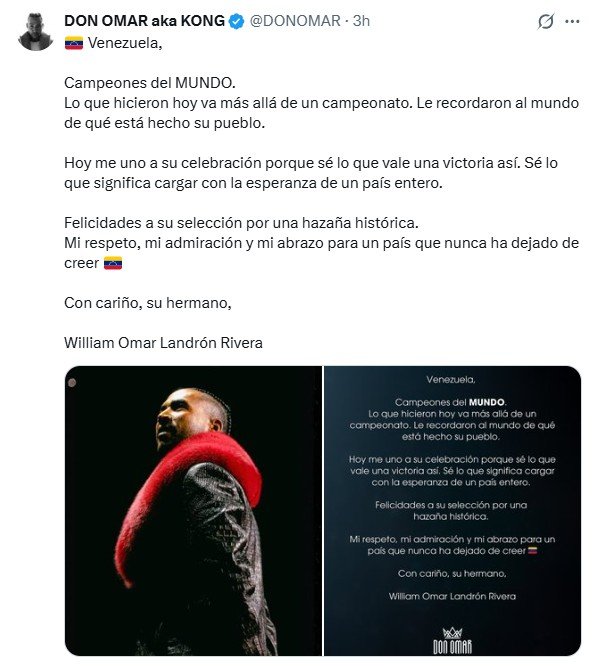Open the Grok explain-post icon

(545, 21)
